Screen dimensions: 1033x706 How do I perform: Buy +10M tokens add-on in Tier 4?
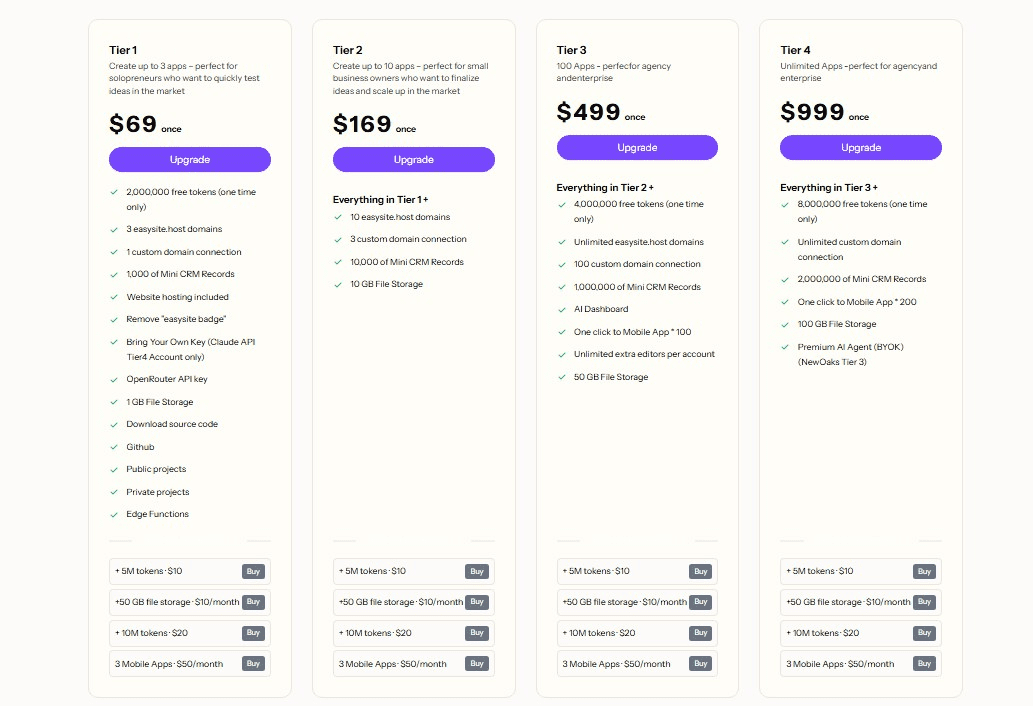coord(924,633)
